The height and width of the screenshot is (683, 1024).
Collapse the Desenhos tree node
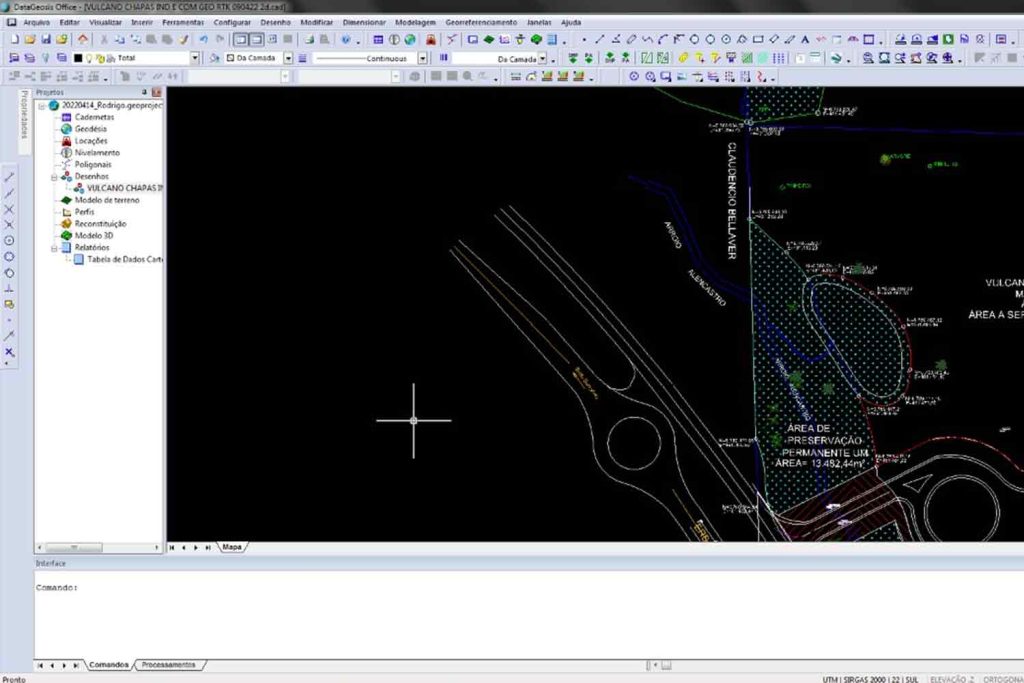coord(55,176)
